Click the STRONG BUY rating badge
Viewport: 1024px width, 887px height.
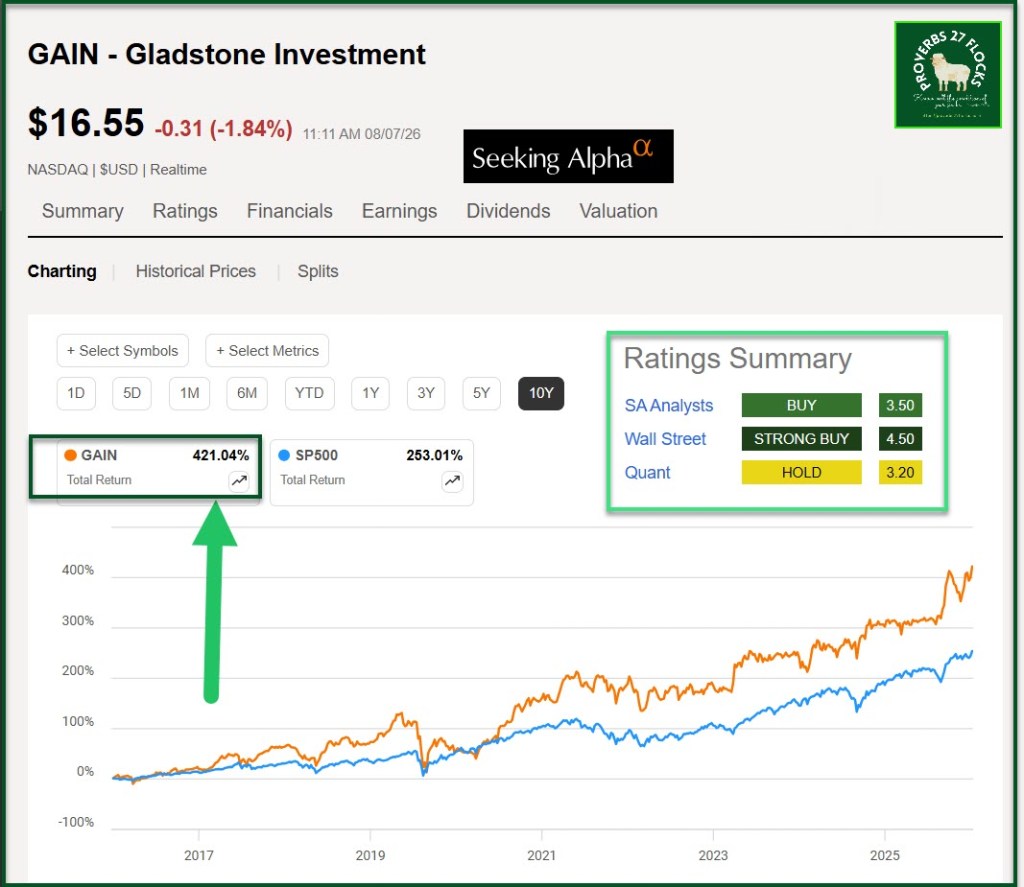click(801, 438)
